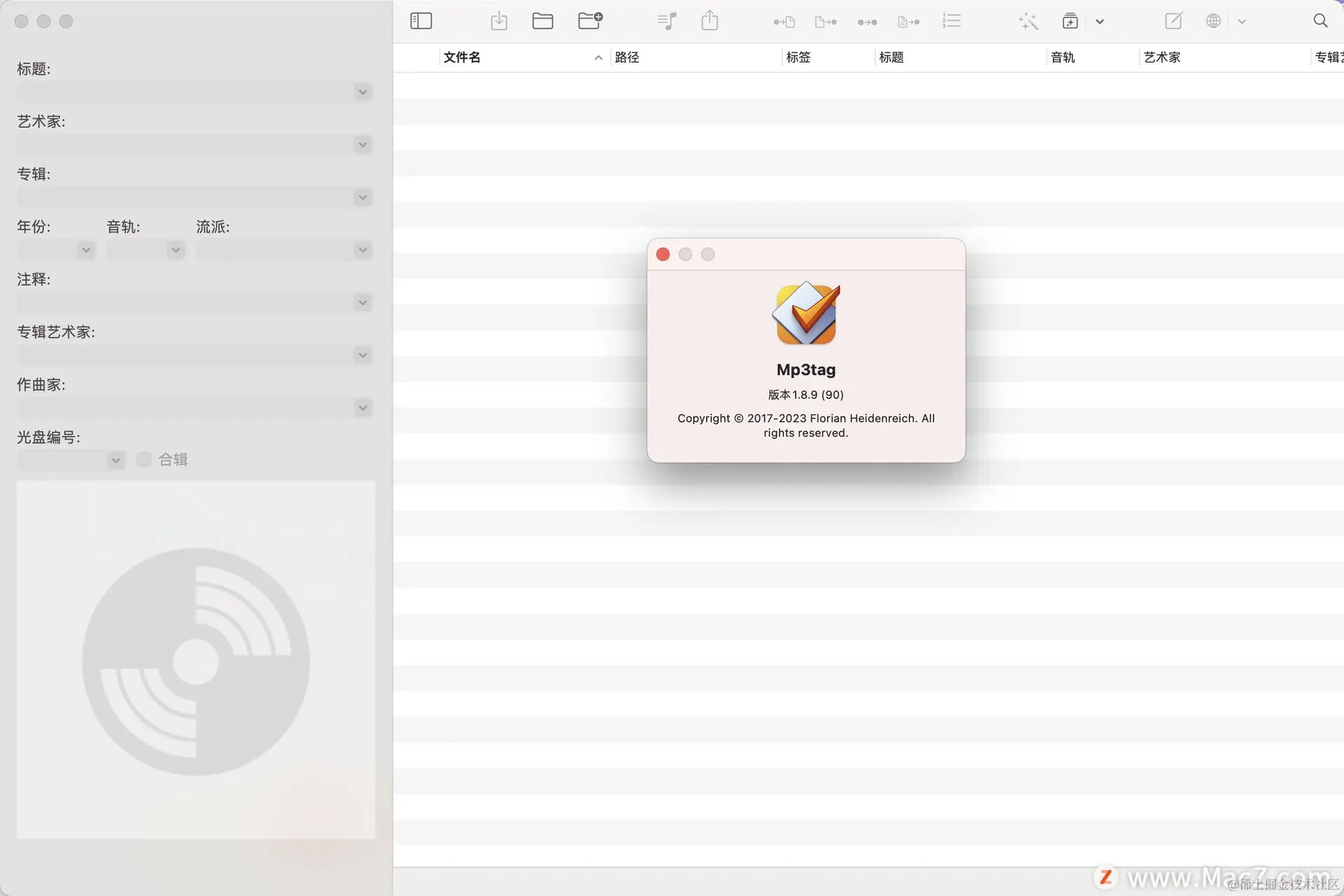Click the playlist music note icon
The width and height of the screenshot is (1344, 896).
667,21
